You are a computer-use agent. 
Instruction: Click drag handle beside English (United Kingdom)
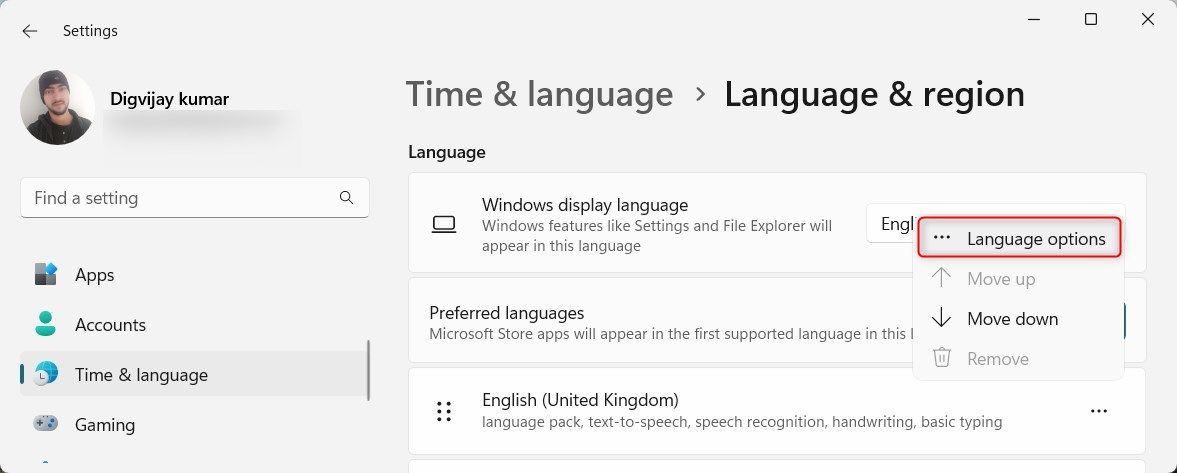click(444, 411)
